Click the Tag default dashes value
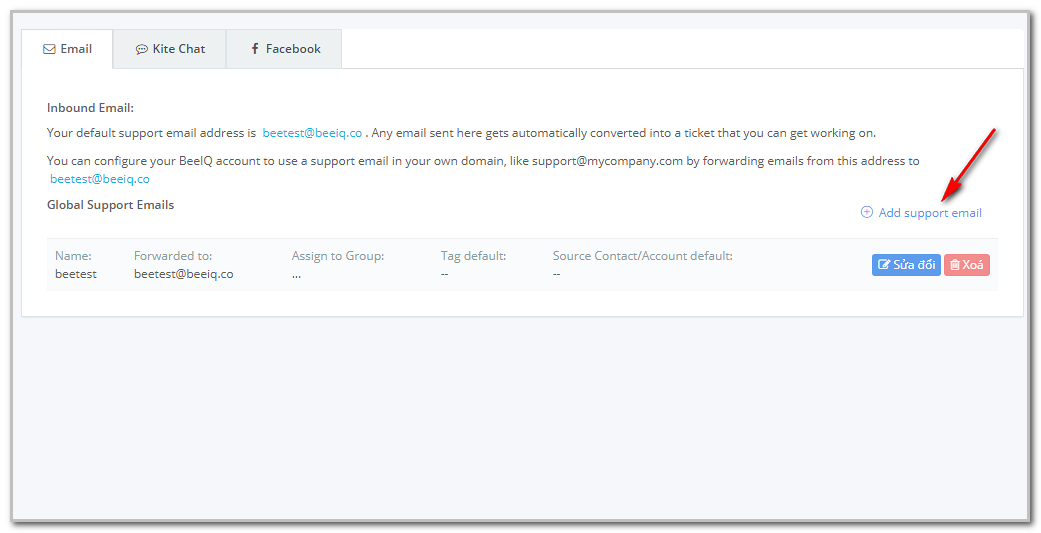The image size is (1041, 533). [x=444, y=273]
